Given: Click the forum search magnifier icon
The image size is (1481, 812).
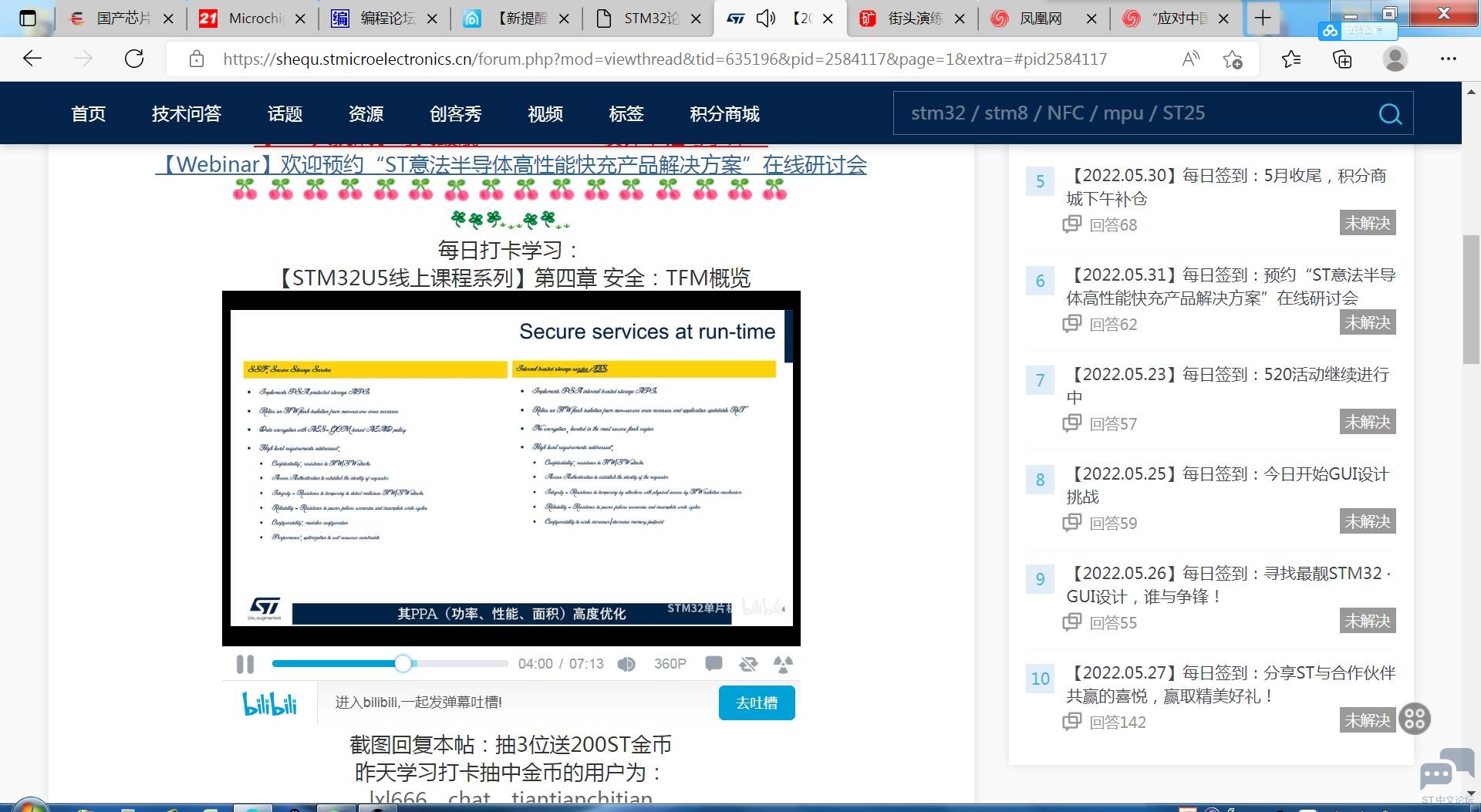Looking at the screenshot, I should (1390, 114).
